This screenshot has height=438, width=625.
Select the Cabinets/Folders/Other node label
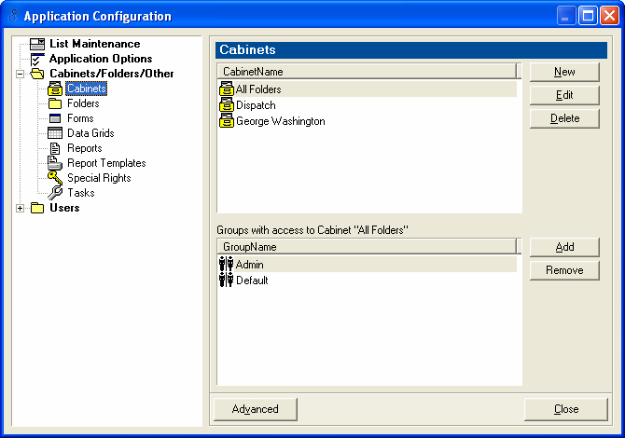(x=112, y=74)
